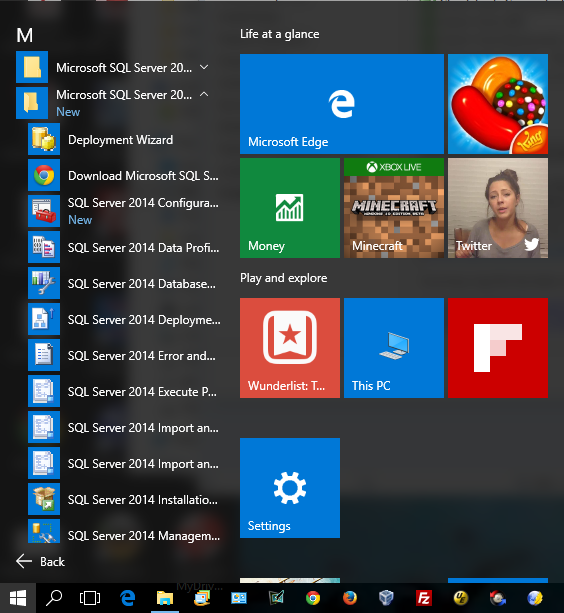Click the Windows Start button

click(x=18, y=598)
